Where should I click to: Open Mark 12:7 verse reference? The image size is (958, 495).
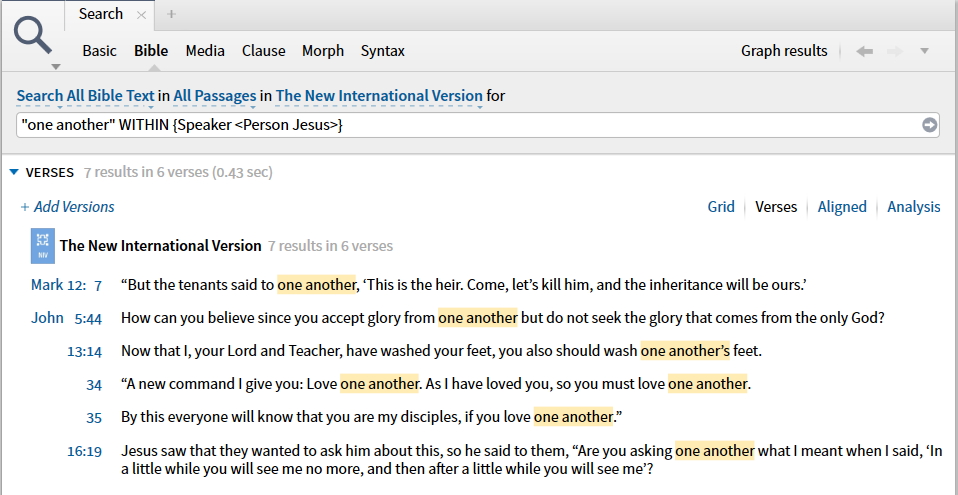pos(67,285)
